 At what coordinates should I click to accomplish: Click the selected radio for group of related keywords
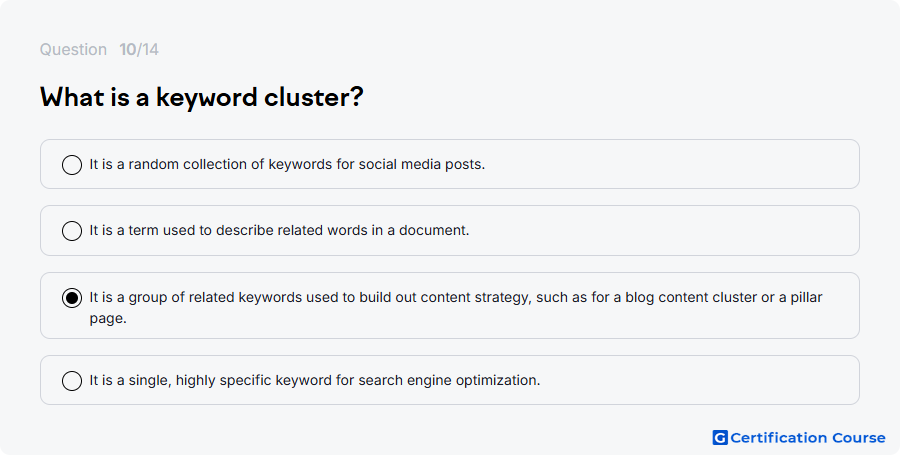[72, 298]
